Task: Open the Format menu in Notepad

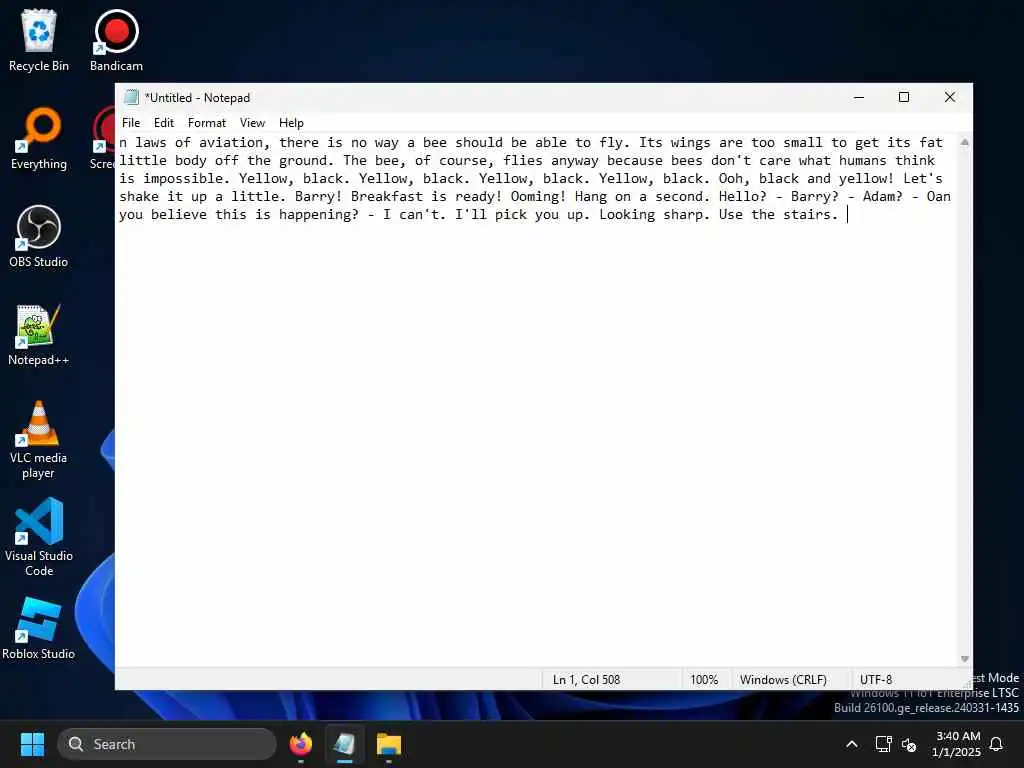Action: pyautogui.click(x=206, y=123)
